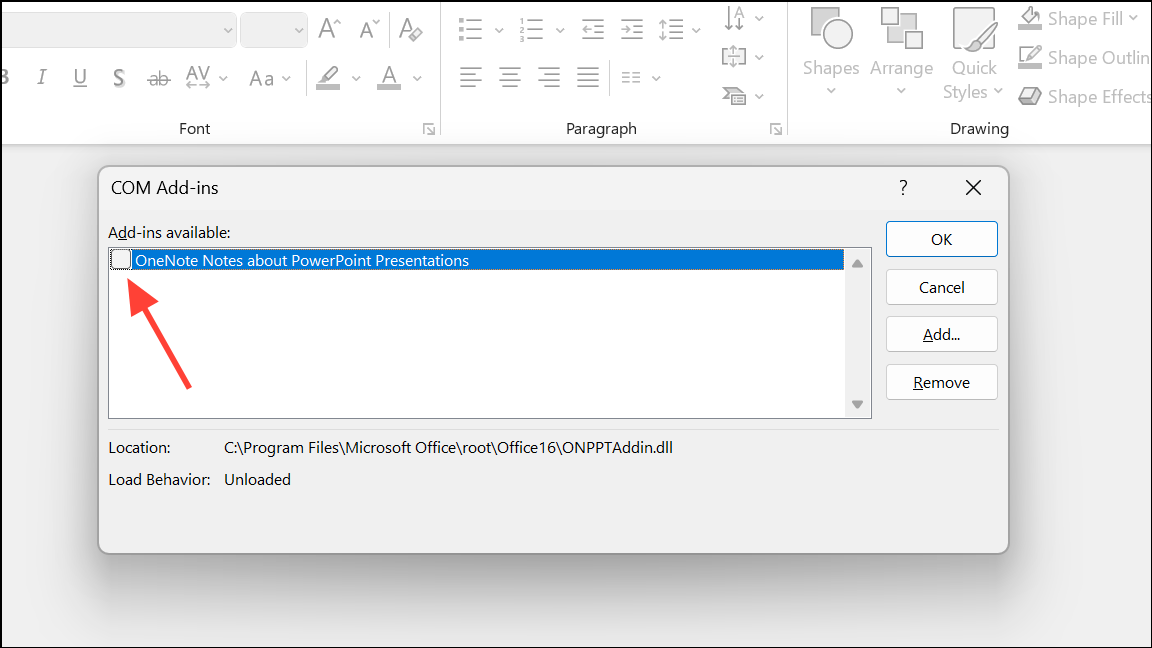The image size is (1152, 648).
Task: Apply strikethrough to text
Action: tap(157, 77)
